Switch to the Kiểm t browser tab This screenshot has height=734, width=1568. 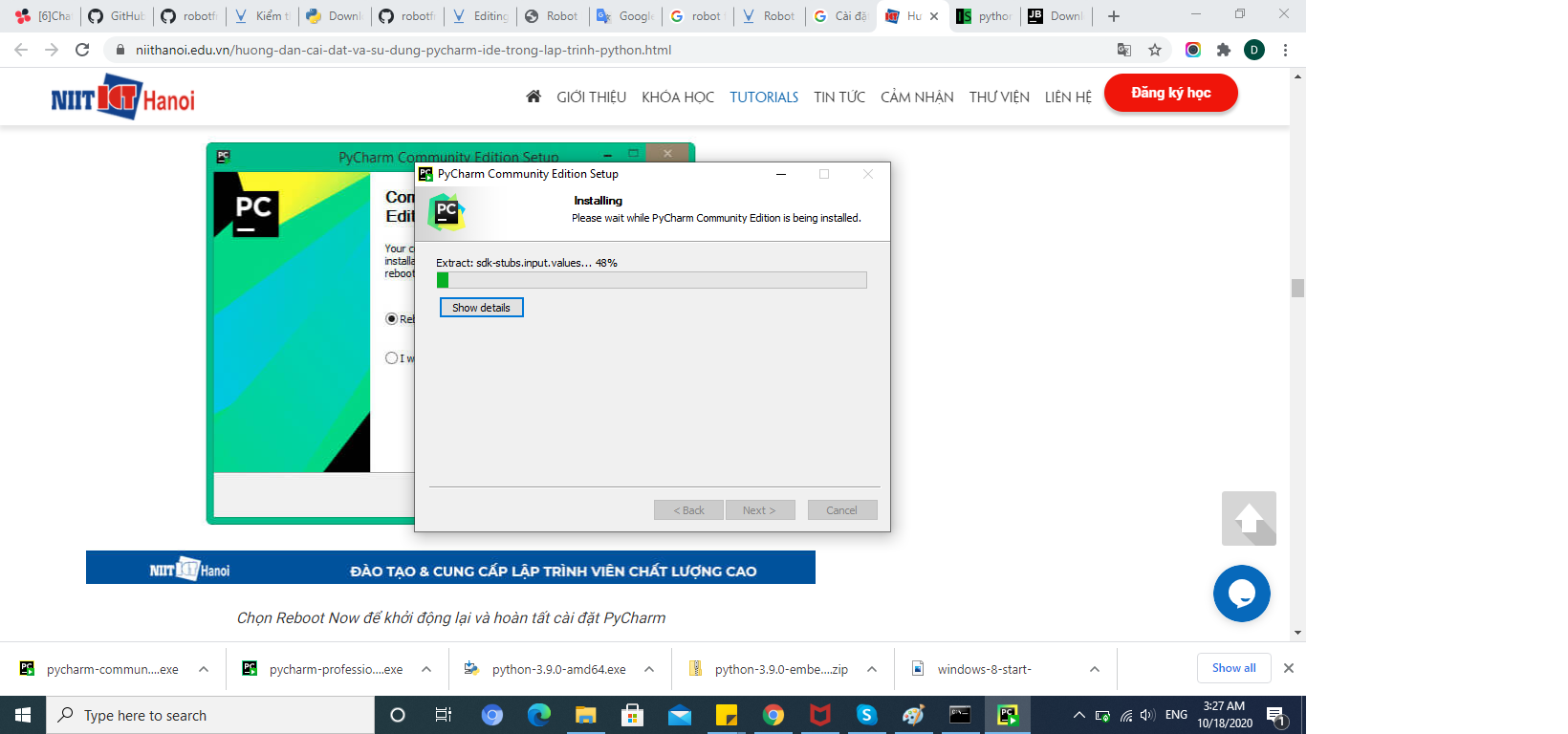click(x=263, y=16)
